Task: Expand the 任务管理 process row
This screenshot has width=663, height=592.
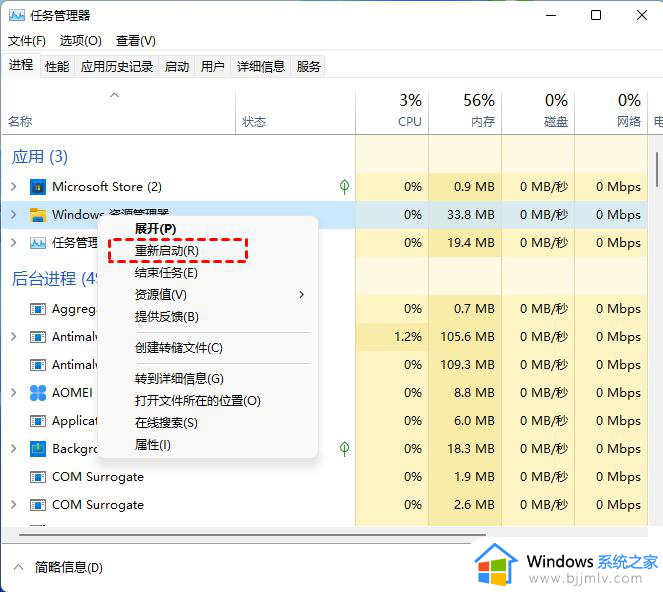Action: (x=14, y=243)
